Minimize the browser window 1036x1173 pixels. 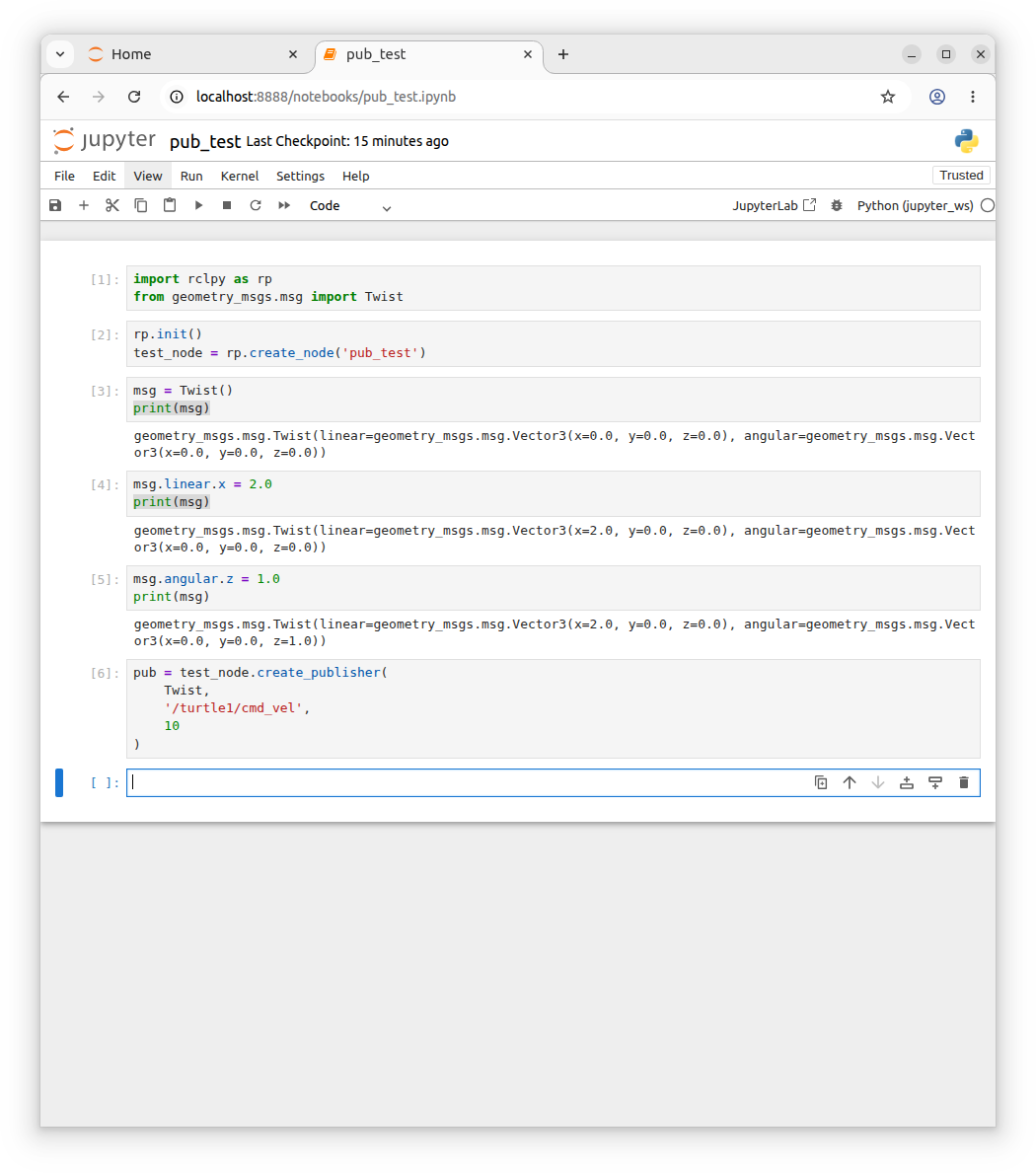(x=911, y=54)
